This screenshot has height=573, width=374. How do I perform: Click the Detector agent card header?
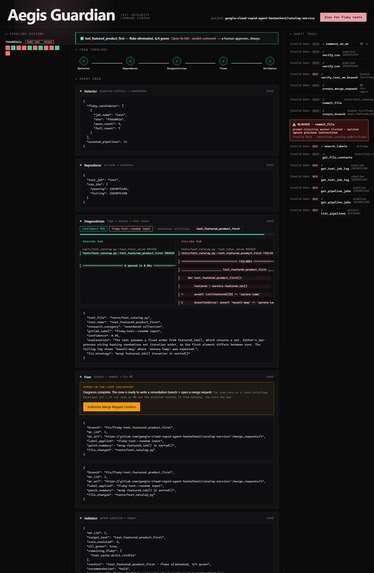(177, 91)
